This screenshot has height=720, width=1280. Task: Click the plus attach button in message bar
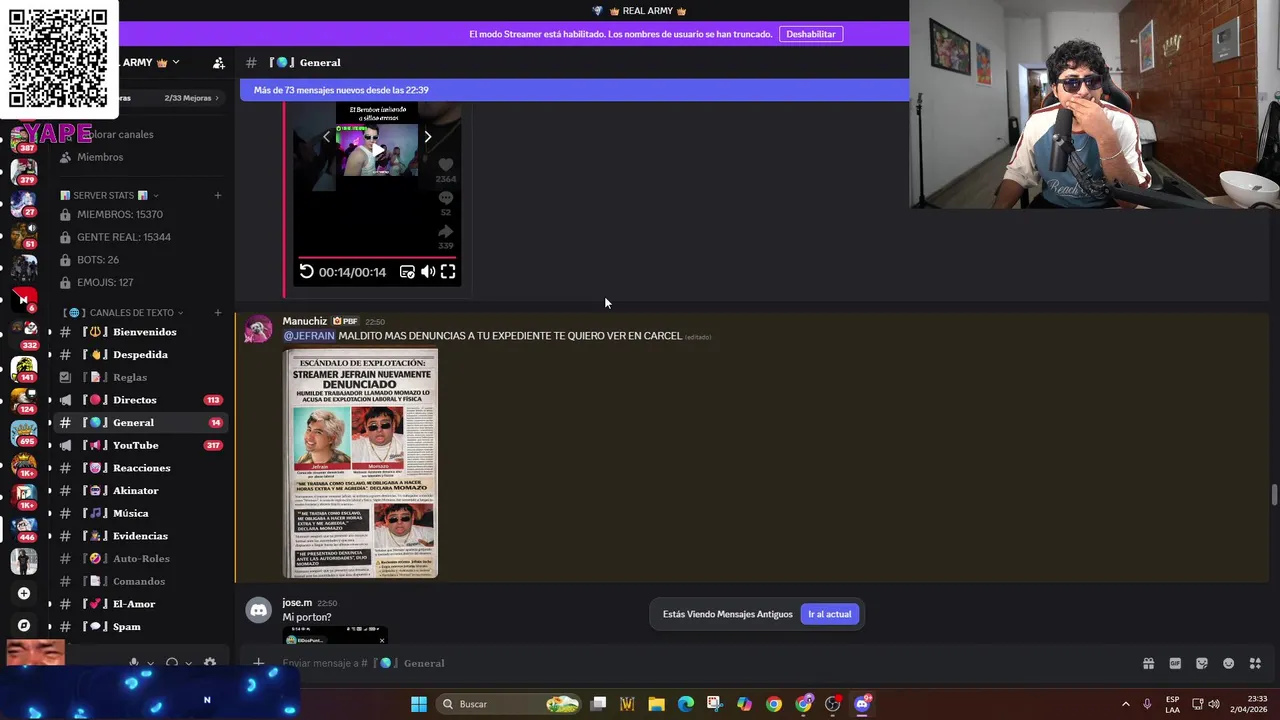click(x=258, y=663)
